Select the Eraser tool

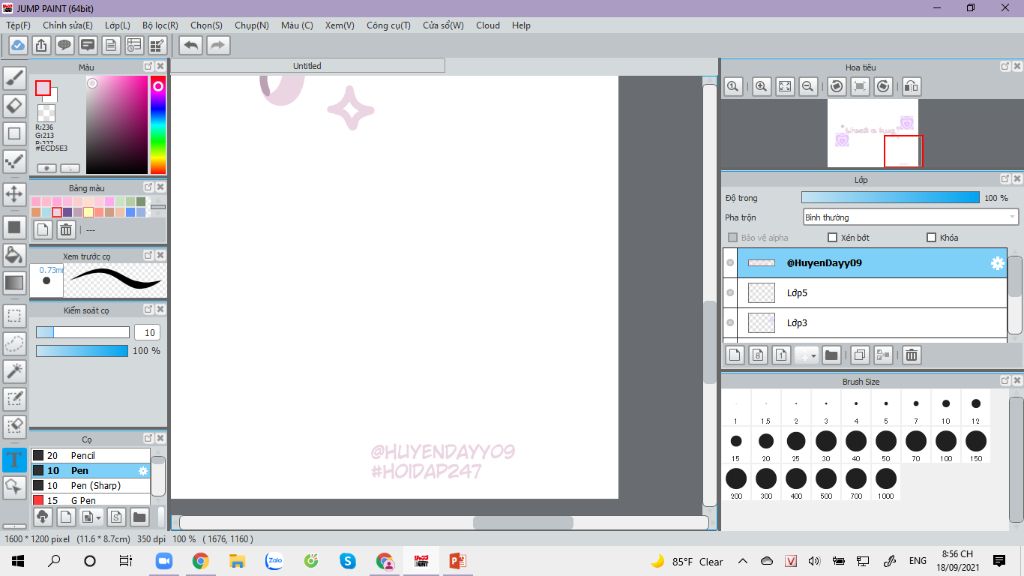point(14,106)
